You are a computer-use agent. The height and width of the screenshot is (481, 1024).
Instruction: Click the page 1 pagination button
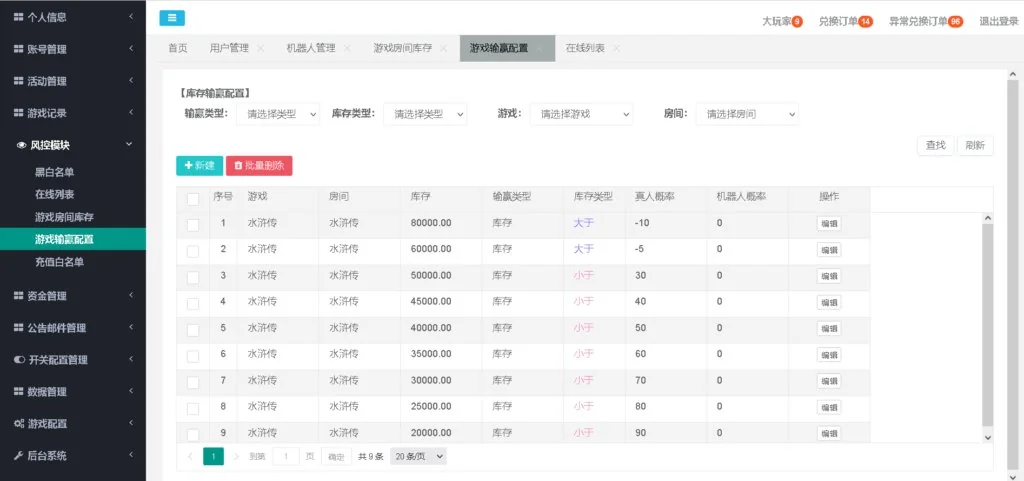tap(213, 456)
